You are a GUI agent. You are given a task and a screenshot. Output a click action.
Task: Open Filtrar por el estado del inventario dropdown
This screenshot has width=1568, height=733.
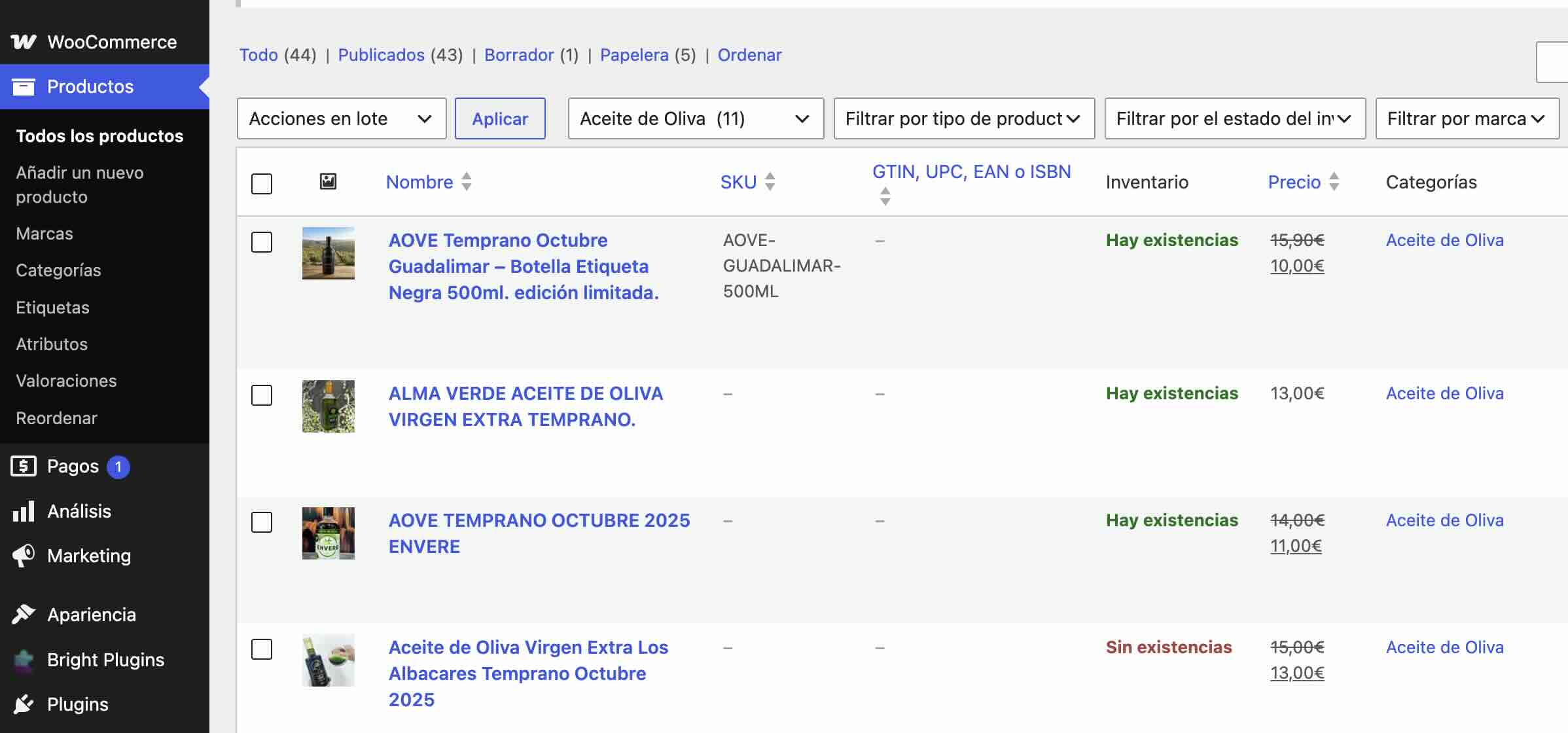[1235, 118]
